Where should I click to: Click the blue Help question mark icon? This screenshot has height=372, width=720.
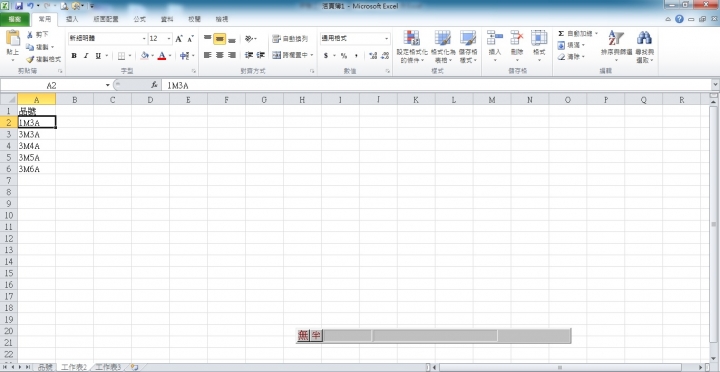679,19
